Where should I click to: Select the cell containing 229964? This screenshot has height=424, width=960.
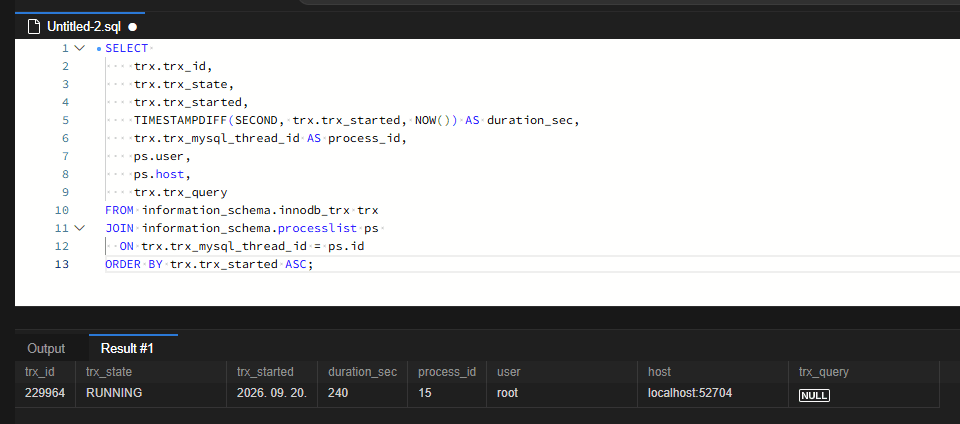point(45,393)
